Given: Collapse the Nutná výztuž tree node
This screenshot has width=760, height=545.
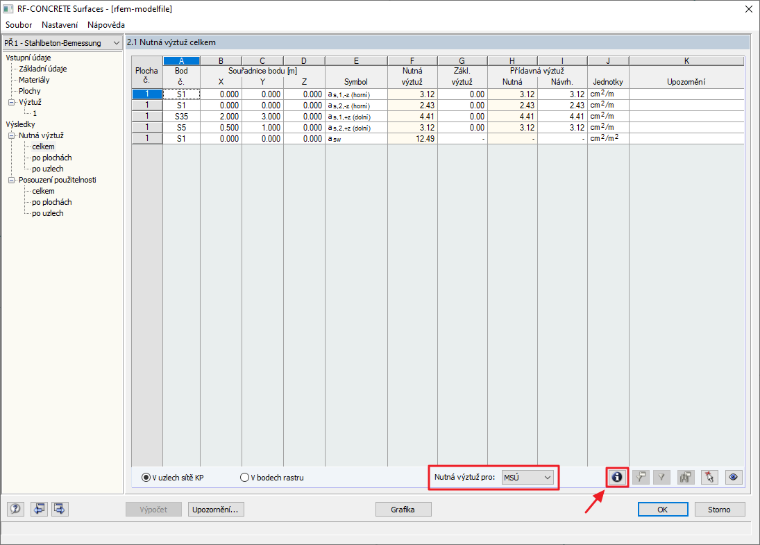Looking at the screenshot, I should [x=12, y=136].
